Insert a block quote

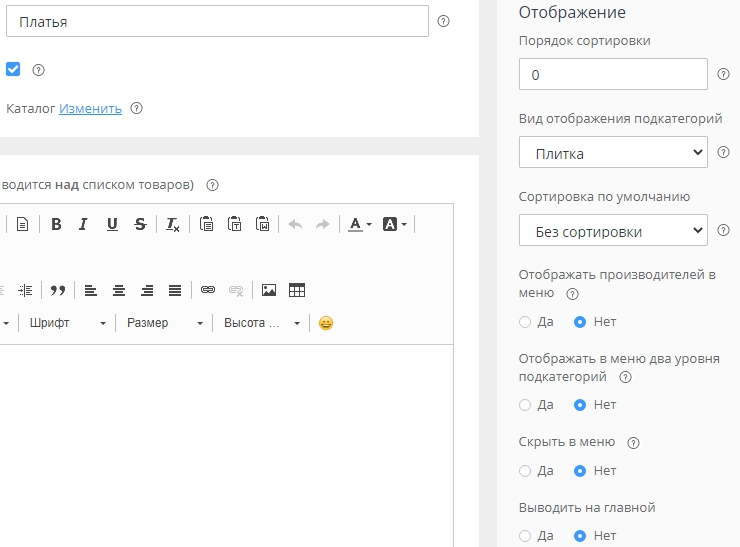coord(57,290)
